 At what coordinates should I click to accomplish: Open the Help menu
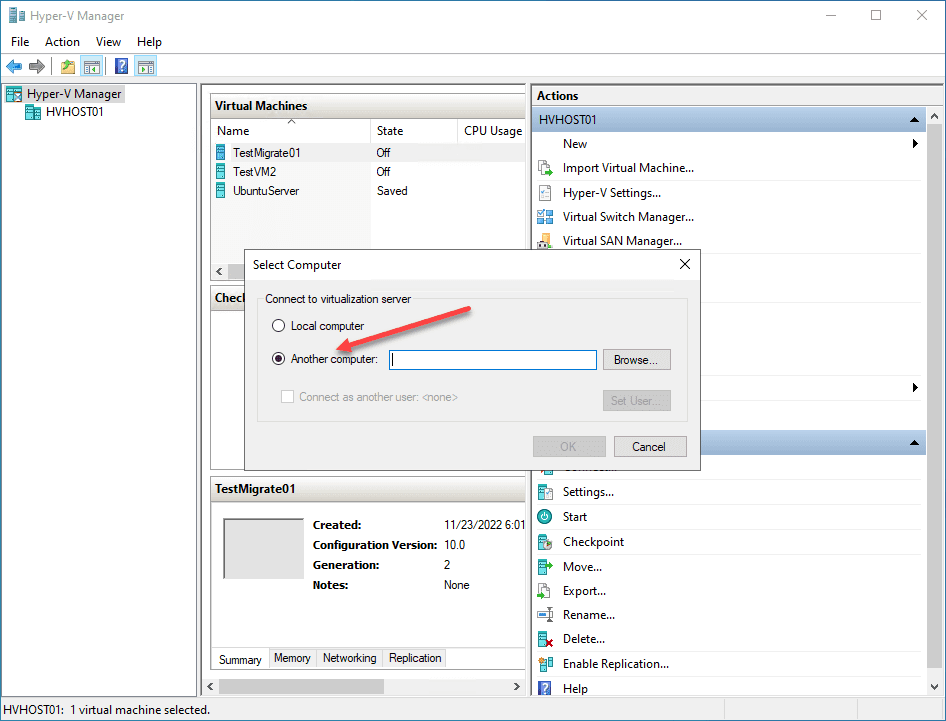pyautogui.click(x=149, y=42)
